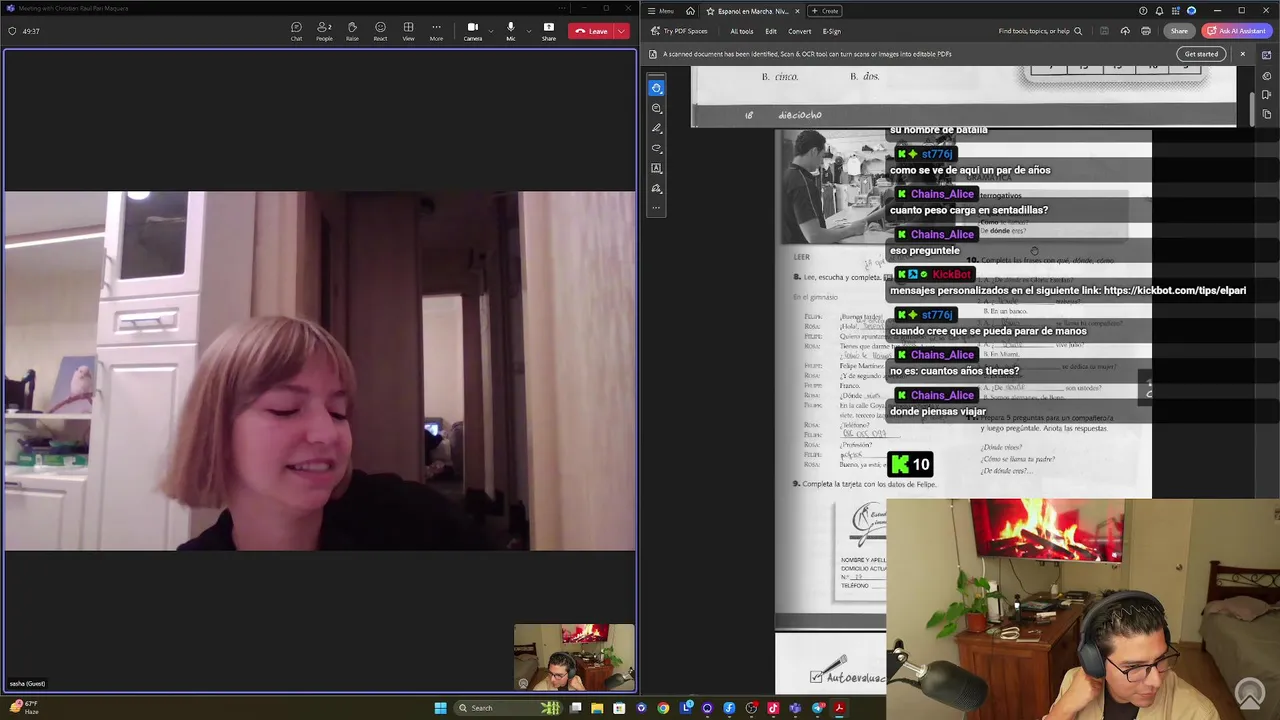Open the Acrobat Menu
This screenshot has width=1280, height=720.
pos(660,11)
